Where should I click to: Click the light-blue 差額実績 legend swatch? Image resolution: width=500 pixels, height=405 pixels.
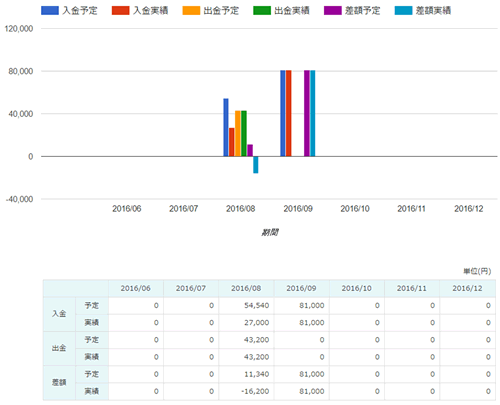403,10
